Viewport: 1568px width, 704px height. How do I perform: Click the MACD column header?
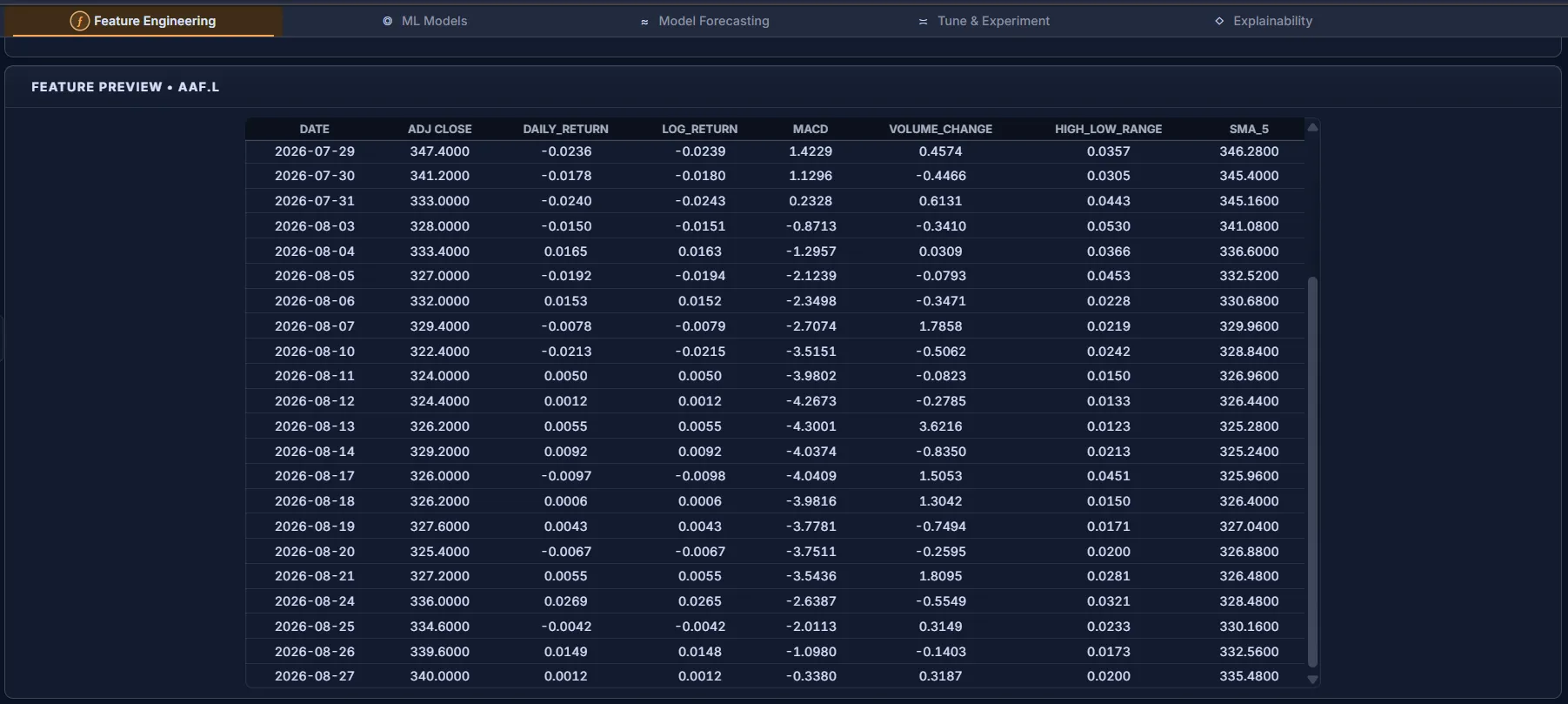pyautogui.click(x=811, y=129)
